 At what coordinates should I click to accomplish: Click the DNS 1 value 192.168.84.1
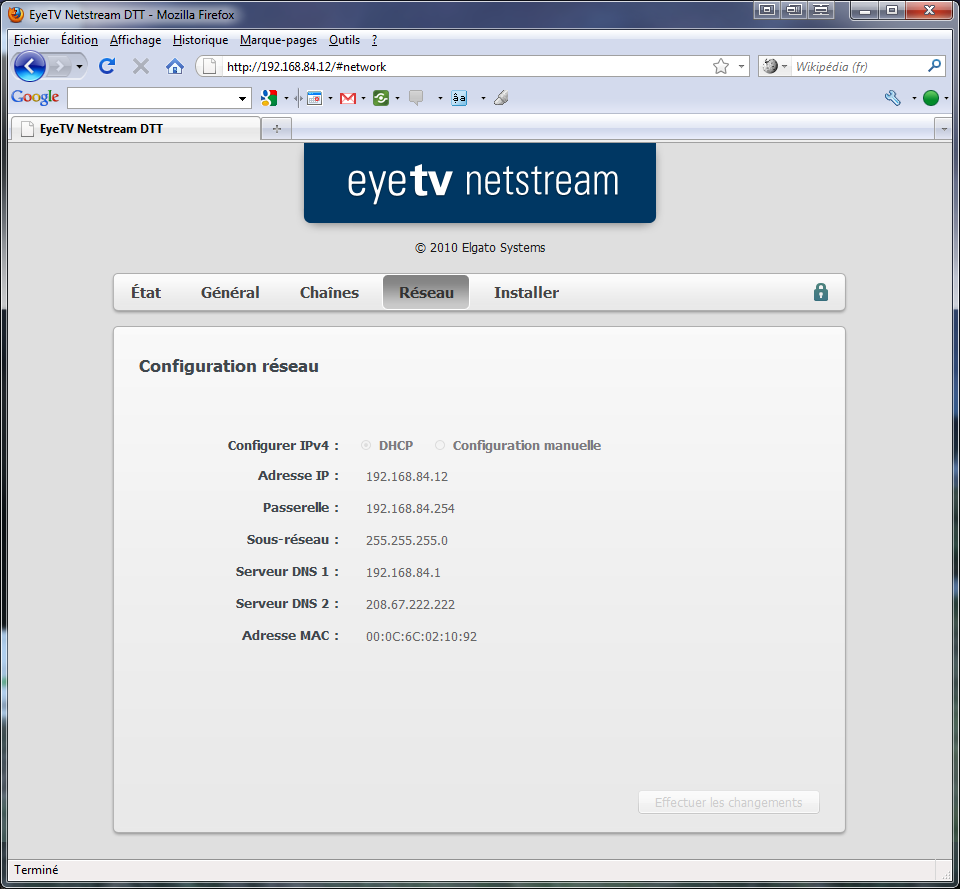[403, 572]
